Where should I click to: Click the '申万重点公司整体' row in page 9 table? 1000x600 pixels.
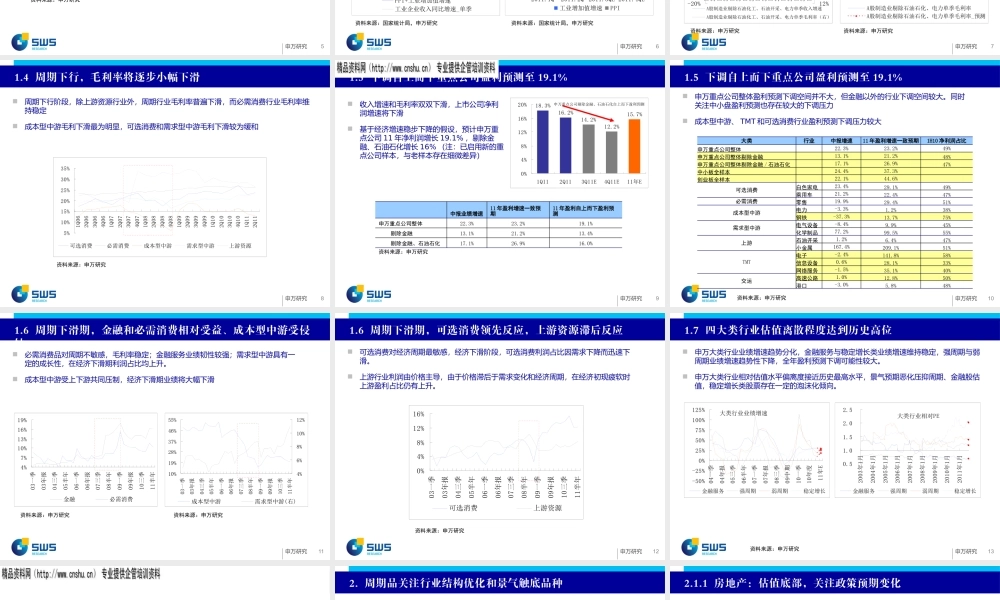coord(498,224)
